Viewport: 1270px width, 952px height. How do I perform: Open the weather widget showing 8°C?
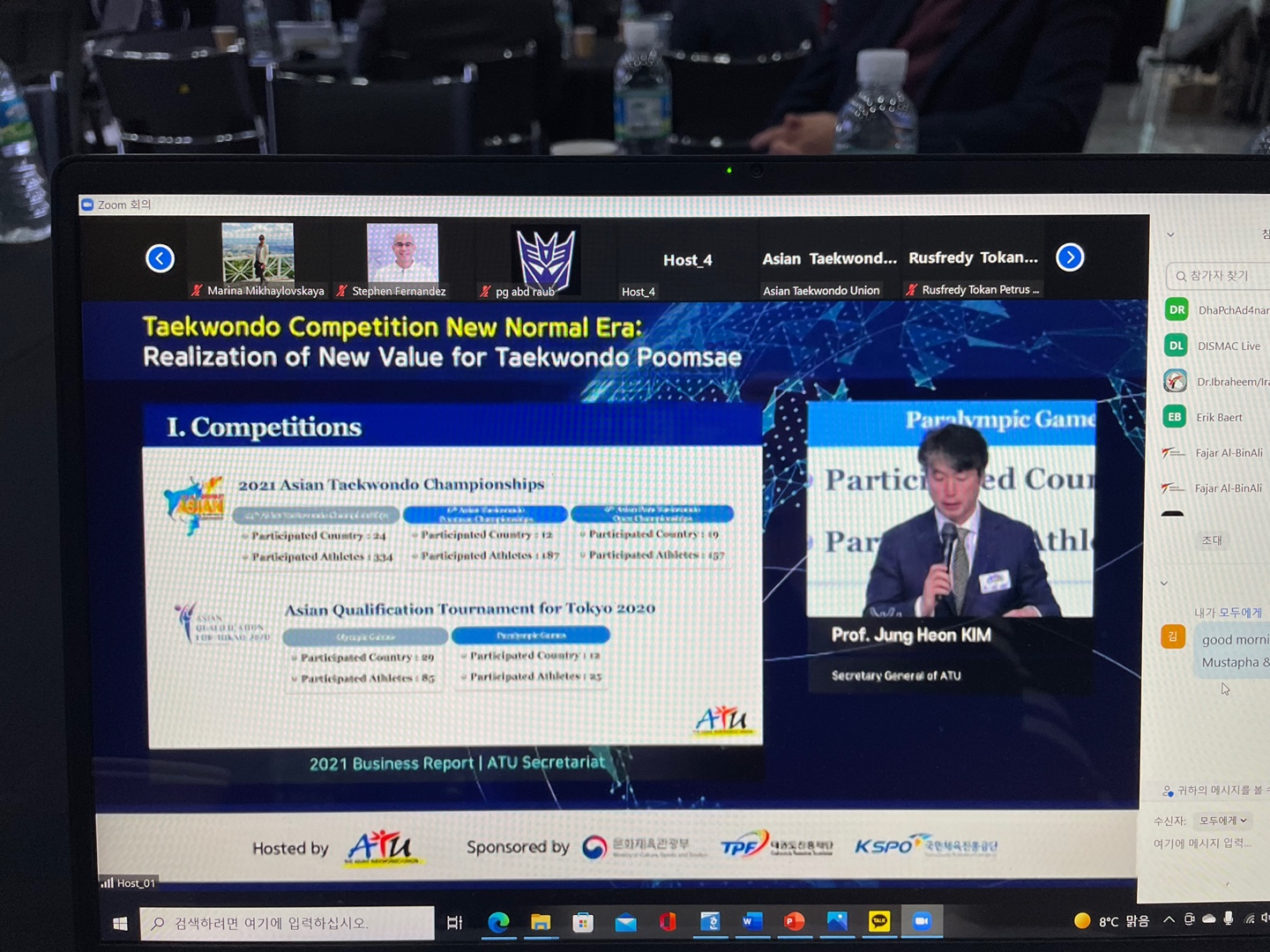point(1112,921)
